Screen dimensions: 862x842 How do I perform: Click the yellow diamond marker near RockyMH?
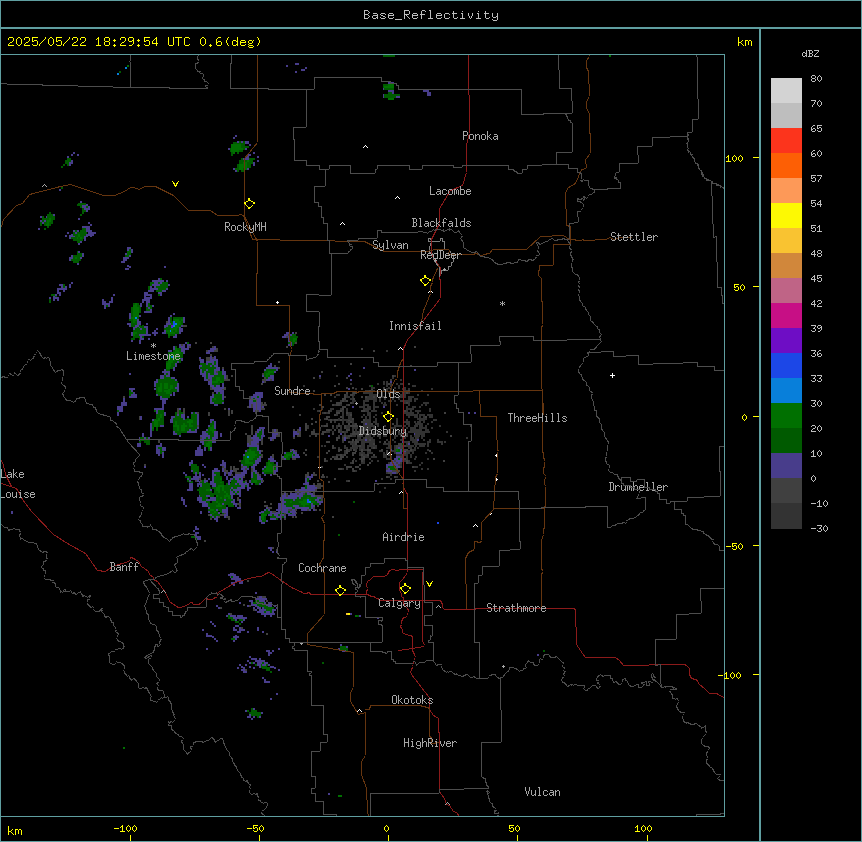click(x=250, y=204)
